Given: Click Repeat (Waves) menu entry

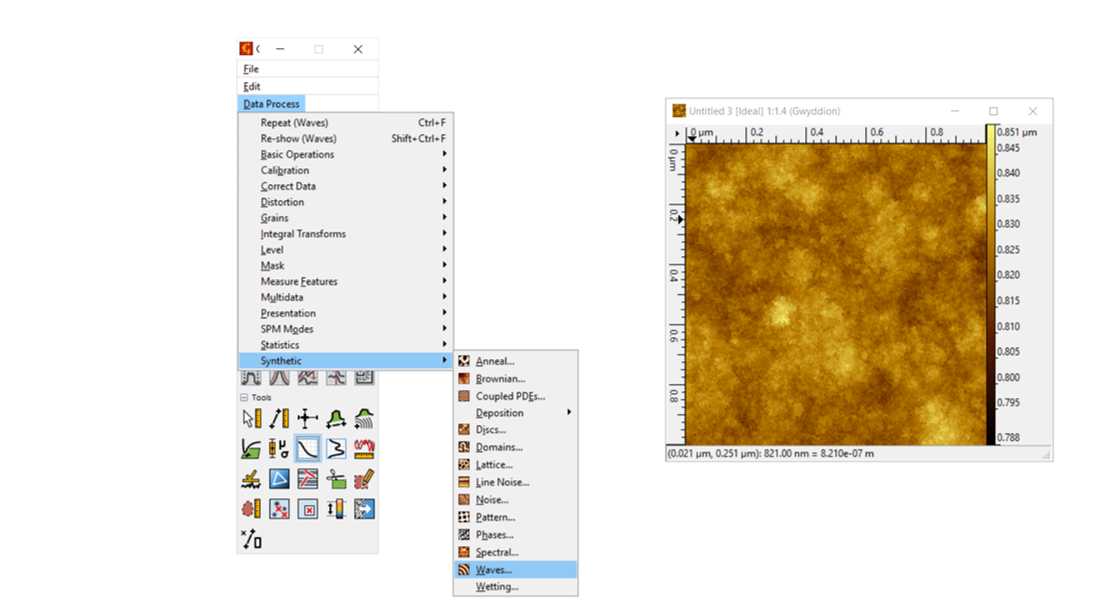Looking at the screenshot, I should [x=294, y=123].
